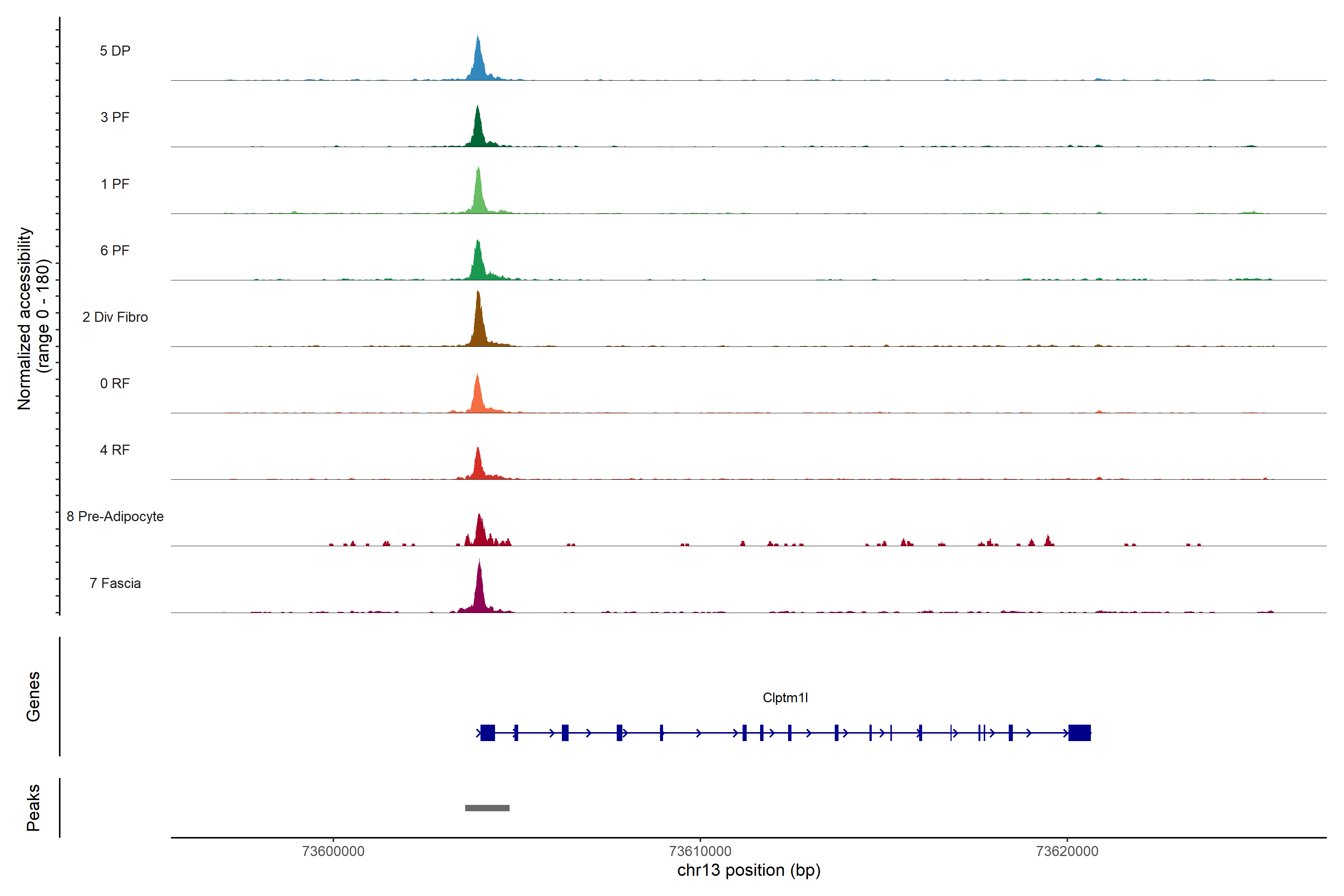Viewport: 1344px width, 896px height.
Task: Click the 7 Fascia track label
Action: (115, 583)
